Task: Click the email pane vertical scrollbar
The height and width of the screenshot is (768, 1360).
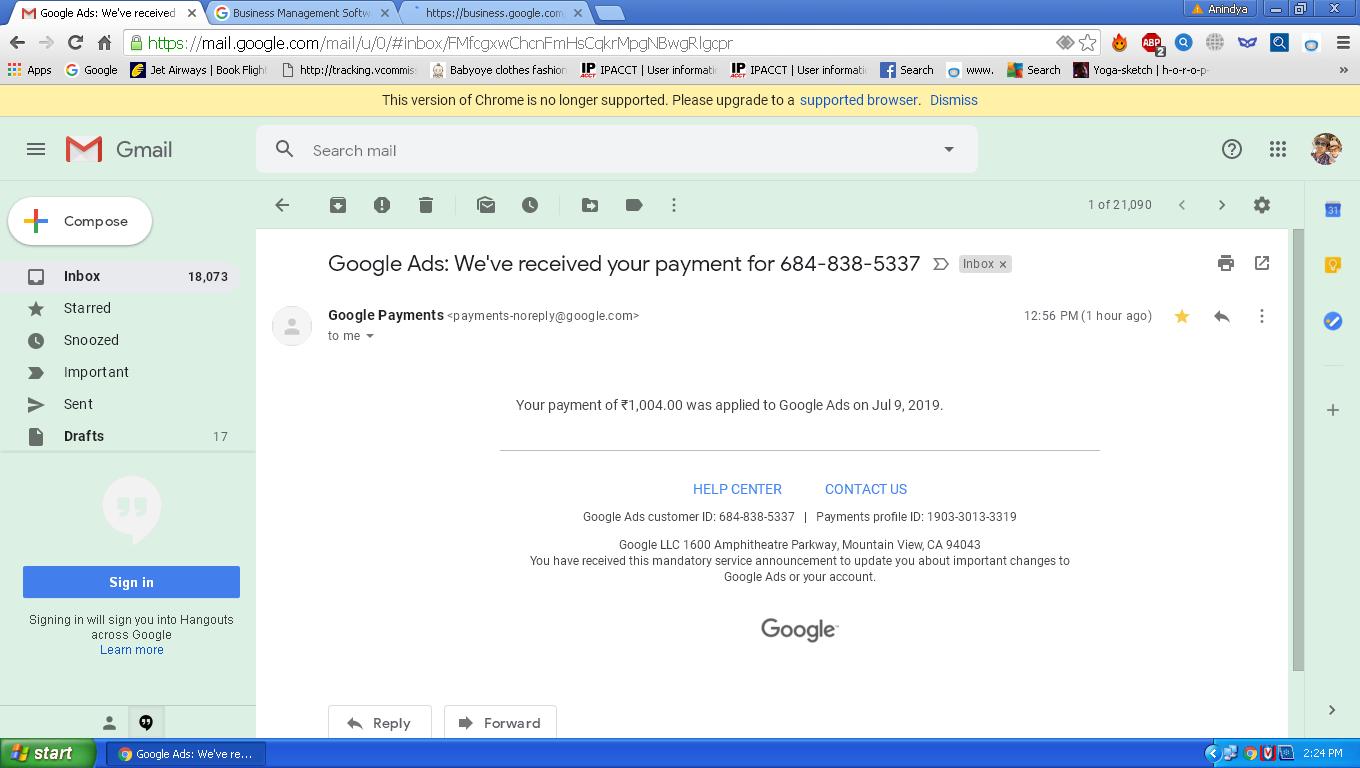Action: (1298, 450)
